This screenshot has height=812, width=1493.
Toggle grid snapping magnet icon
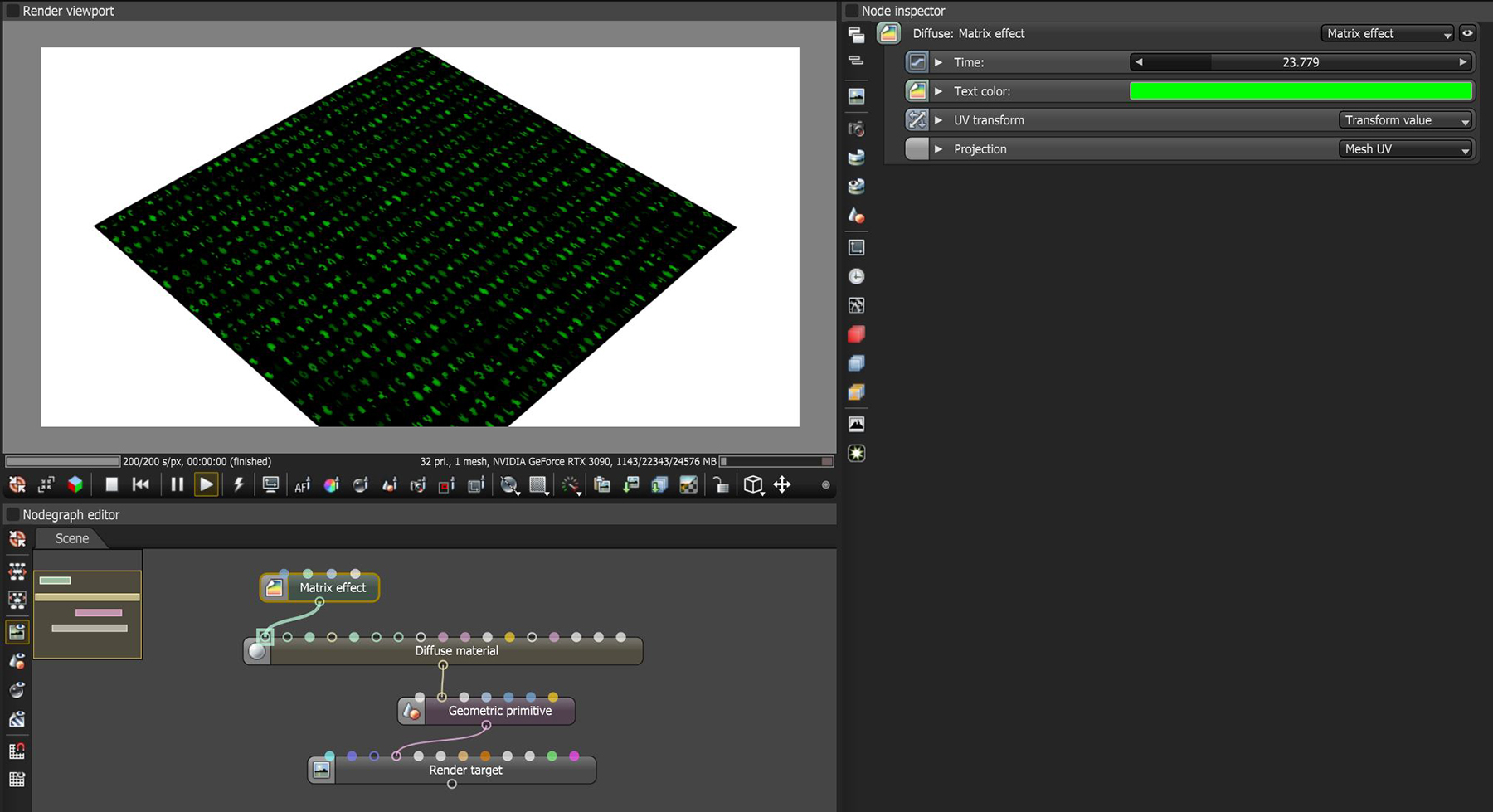point(17,751)
